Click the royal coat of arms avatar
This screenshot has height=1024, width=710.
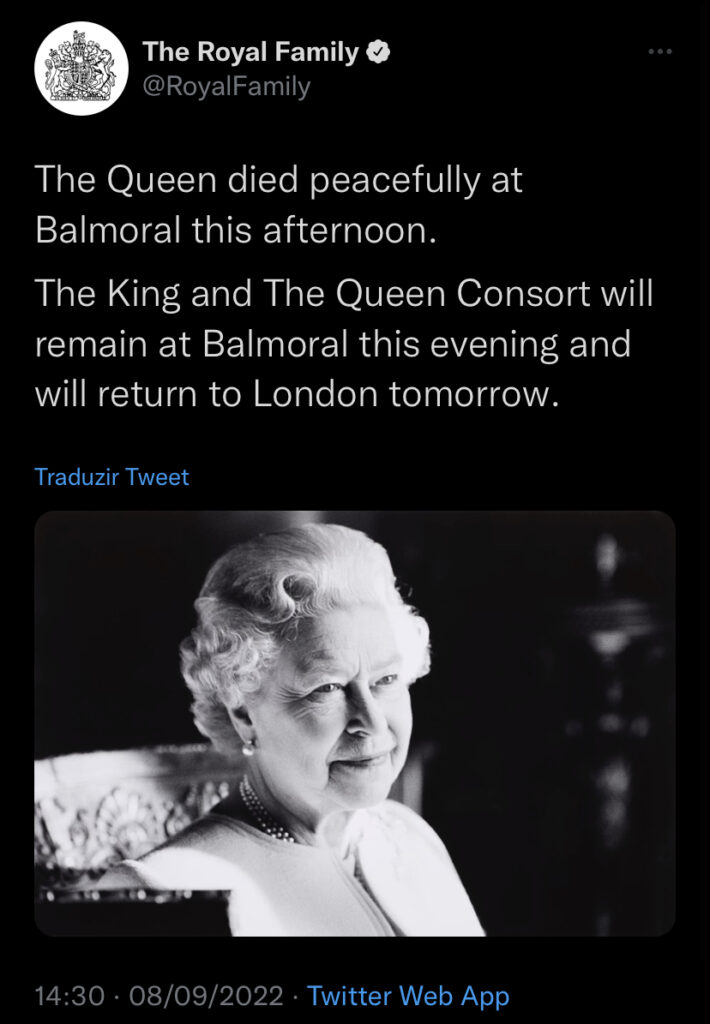point(80,69)
